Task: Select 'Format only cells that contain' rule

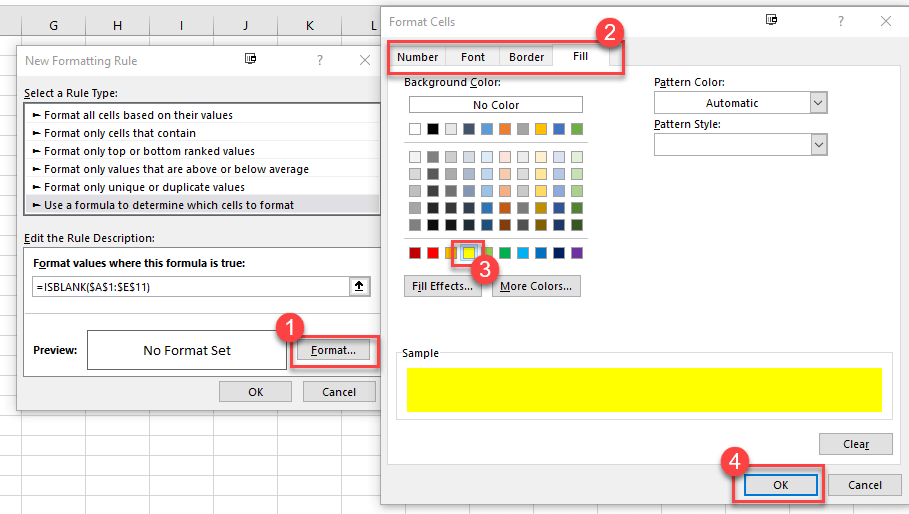Action: 120,133
